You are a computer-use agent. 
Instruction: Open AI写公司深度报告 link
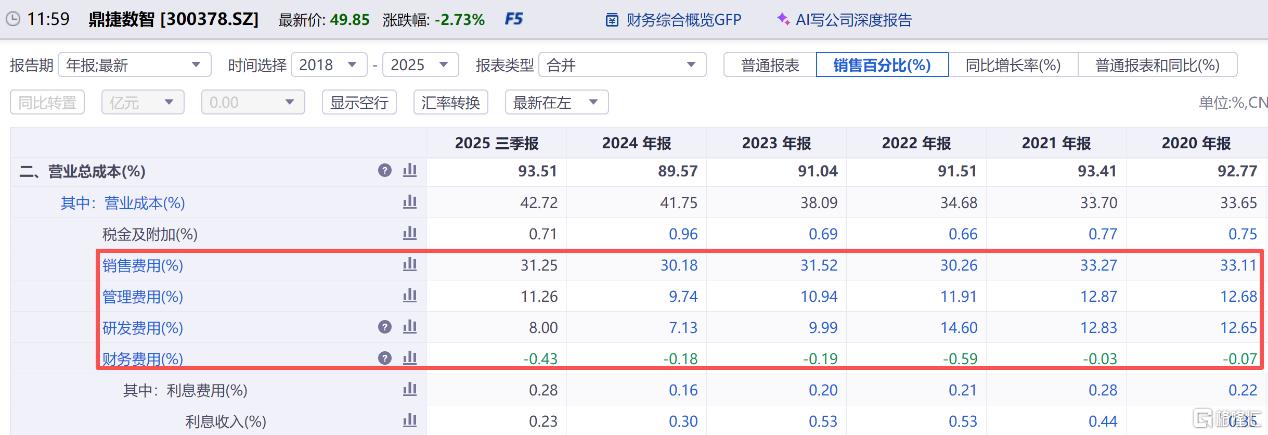point(854,19)
